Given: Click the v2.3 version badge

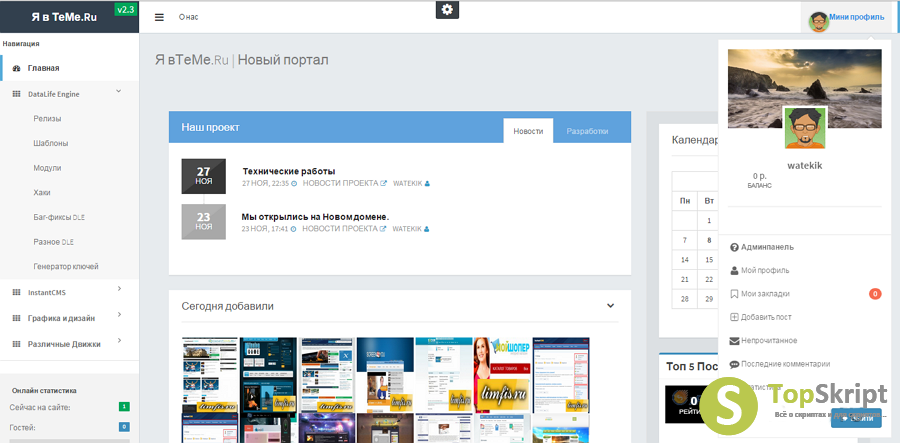Looking at the screenshot, I should 126,9.
